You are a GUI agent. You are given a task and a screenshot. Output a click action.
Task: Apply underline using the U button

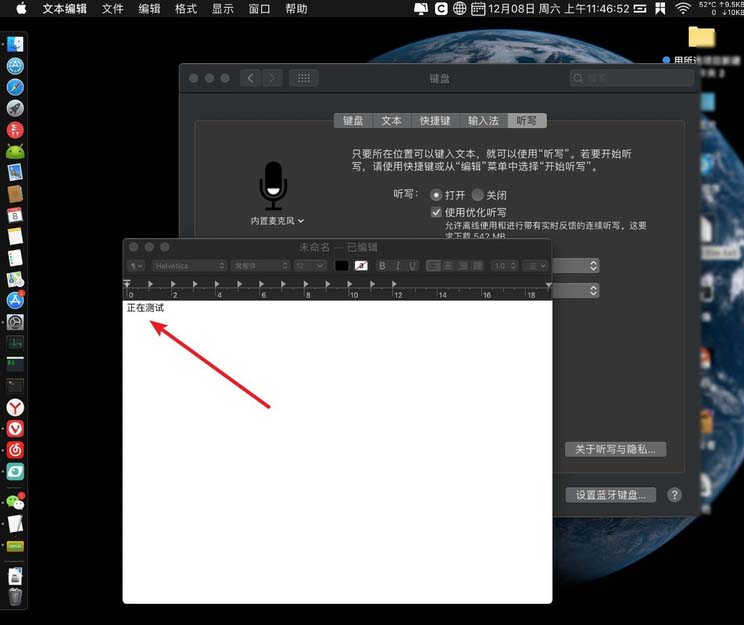pyautogui.click(x=411, y=266)
